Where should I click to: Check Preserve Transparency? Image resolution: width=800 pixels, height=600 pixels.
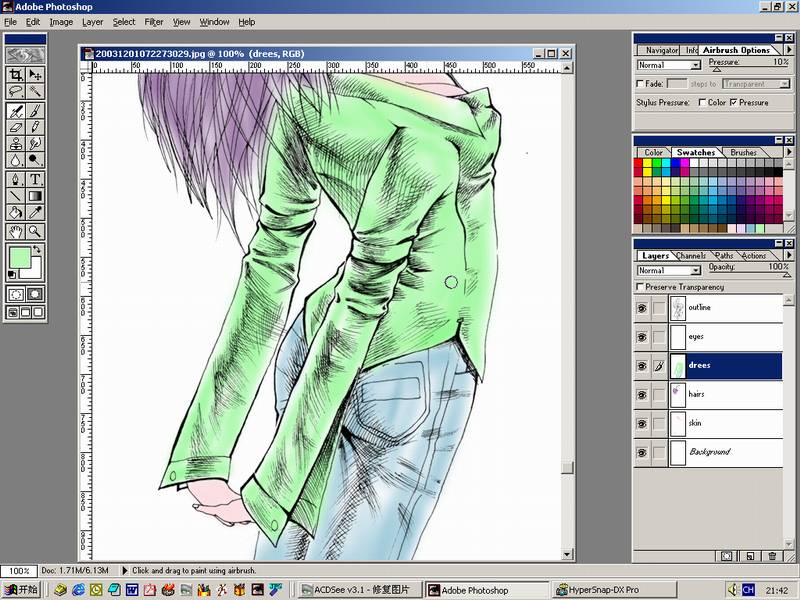(x=640, y=287)
